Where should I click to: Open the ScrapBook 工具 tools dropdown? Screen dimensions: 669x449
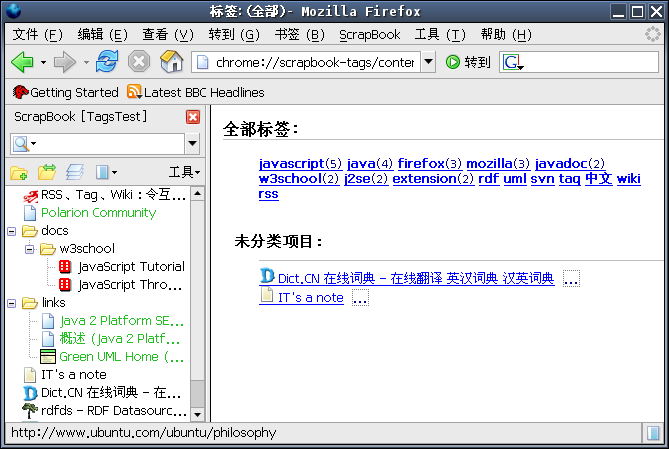(x=184, y=172)
